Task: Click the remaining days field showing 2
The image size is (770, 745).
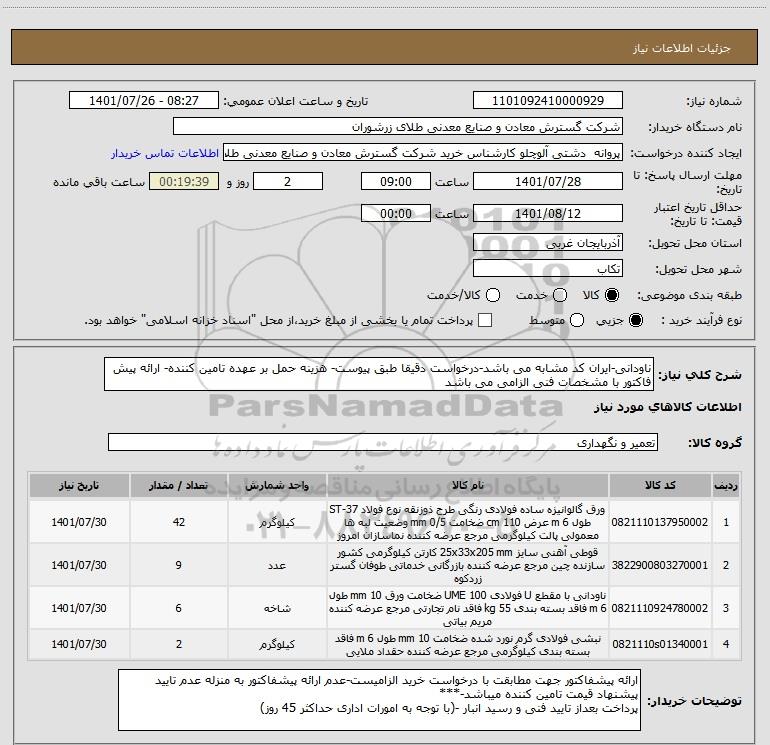Action: (x=288, y=181)
